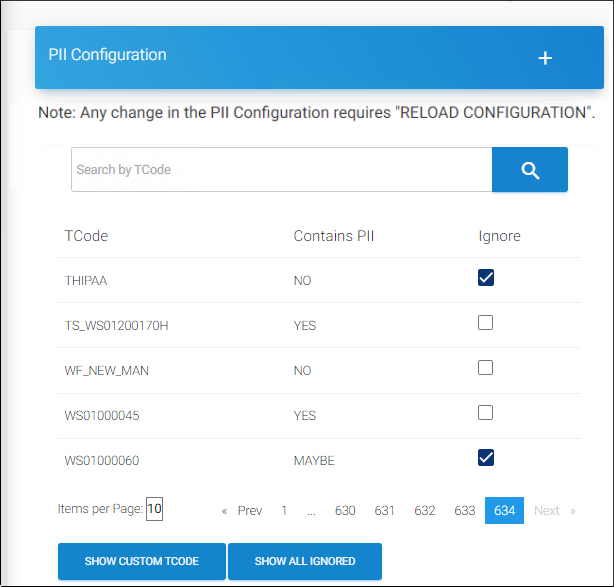The image size is (614, 587).
Task: Tick the Ignore checkbox for WS01000045
Action: pyautogui.click(x=486, y=413)
